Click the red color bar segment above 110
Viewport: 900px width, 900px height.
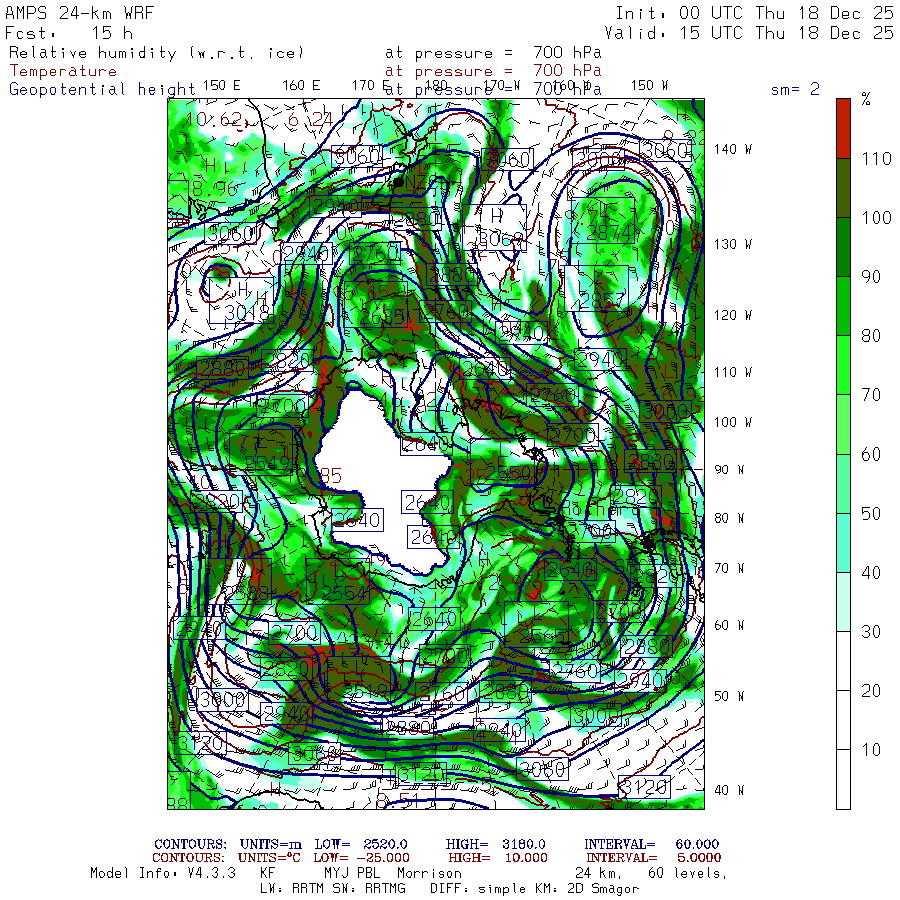click(843, 129)
